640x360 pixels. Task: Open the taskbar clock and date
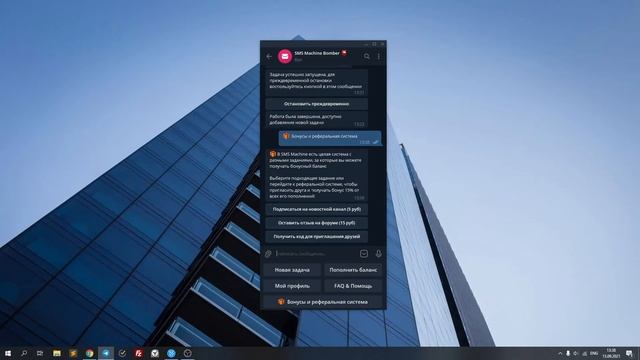611,353
